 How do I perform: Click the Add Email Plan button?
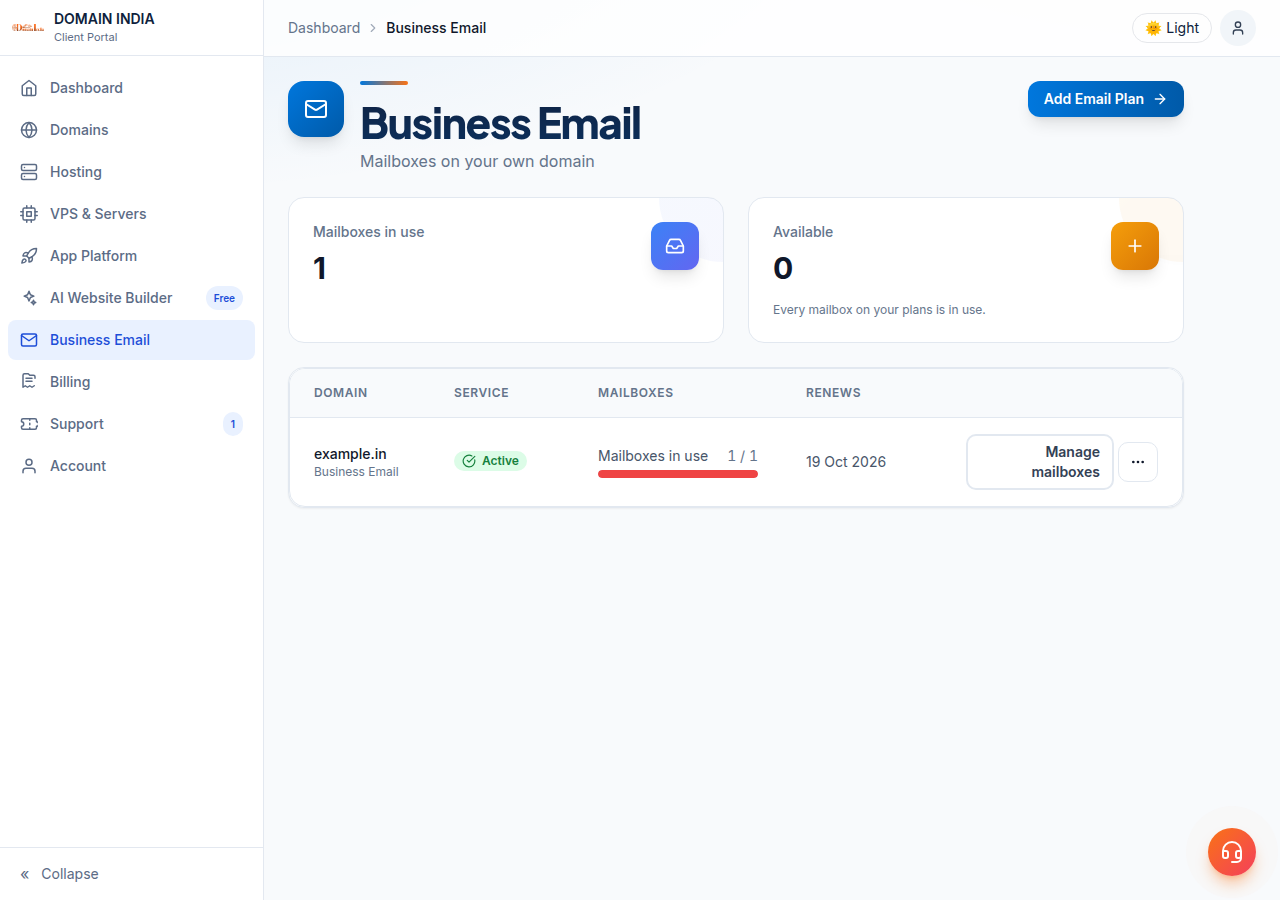tap(1106, 99)
